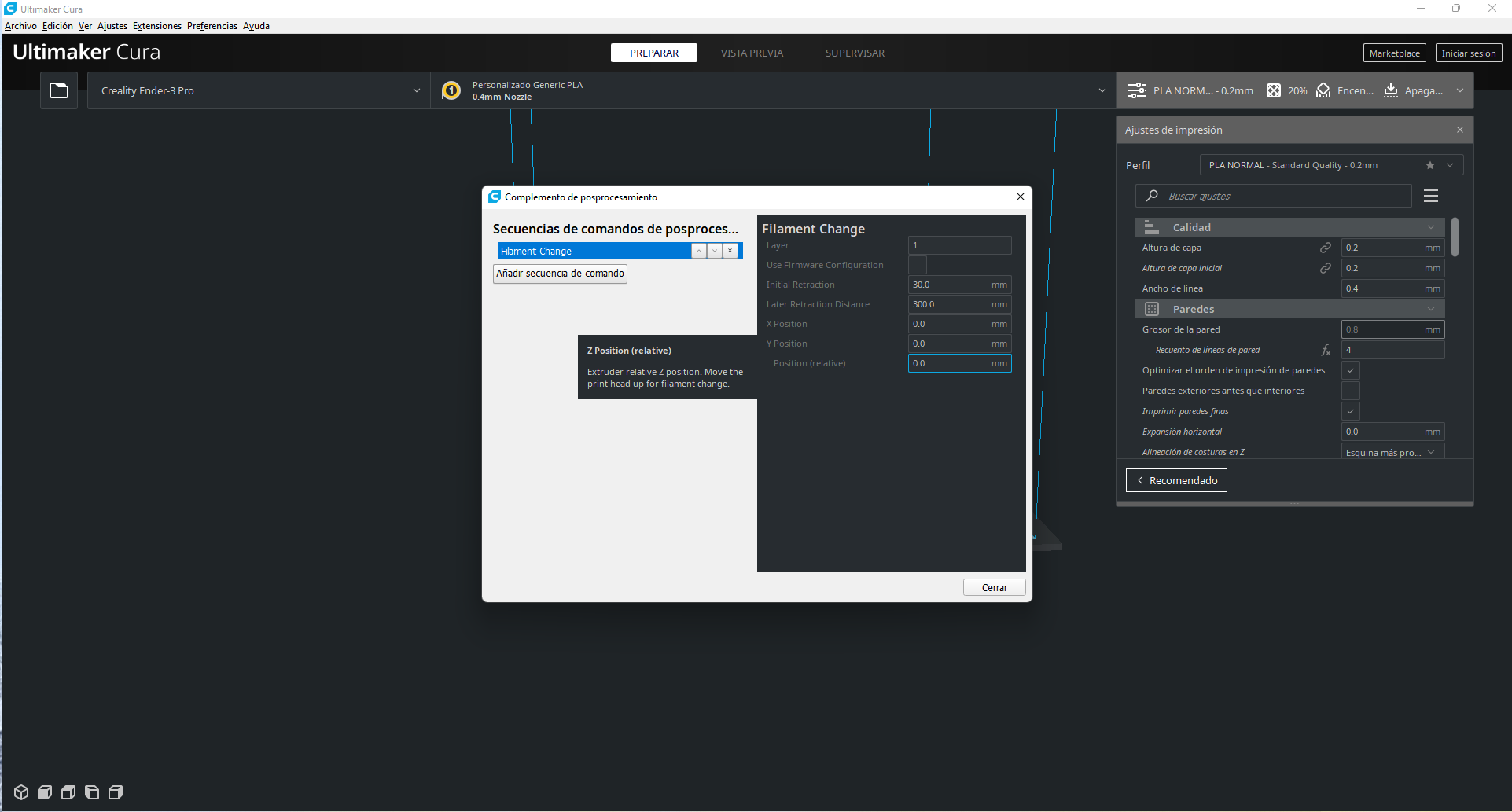Switch to left side view cube icon
This screenshot has width=1512, height=812.
coord(92,792)
